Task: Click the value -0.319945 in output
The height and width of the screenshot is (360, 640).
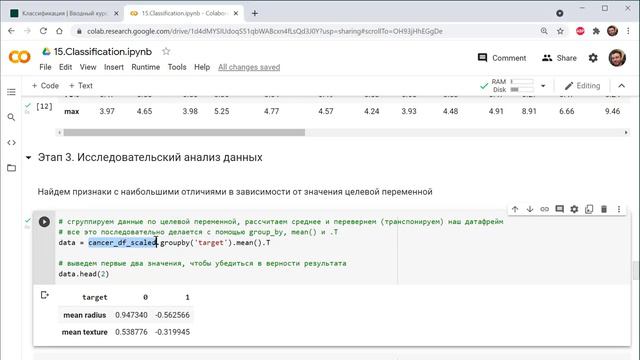Action: pos(172,332)
